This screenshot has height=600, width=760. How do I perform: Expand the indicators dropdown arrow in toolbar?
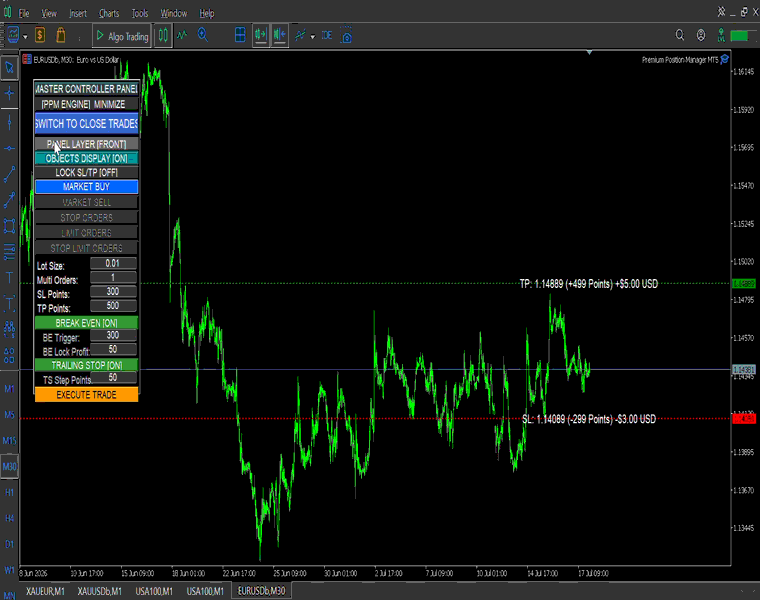pos(313,36)
